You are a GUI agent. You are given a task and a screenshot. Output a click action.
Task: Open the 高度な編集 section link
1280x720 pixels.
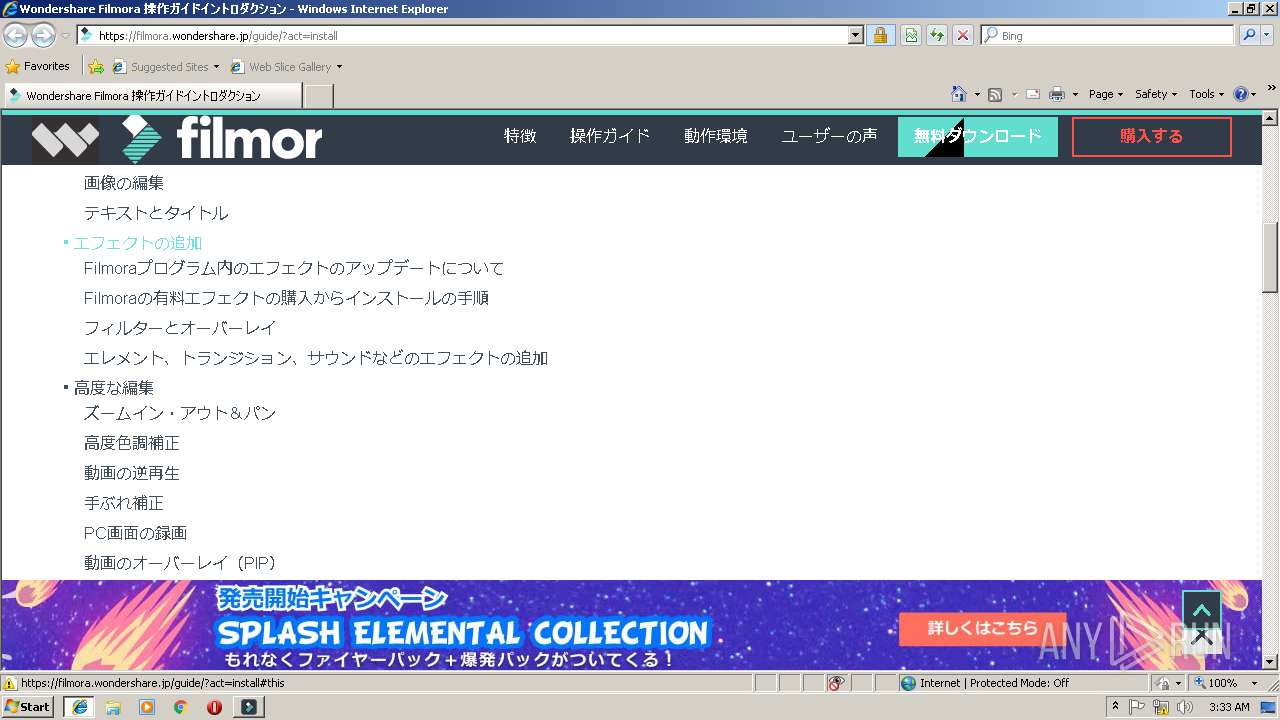[114, 388]
